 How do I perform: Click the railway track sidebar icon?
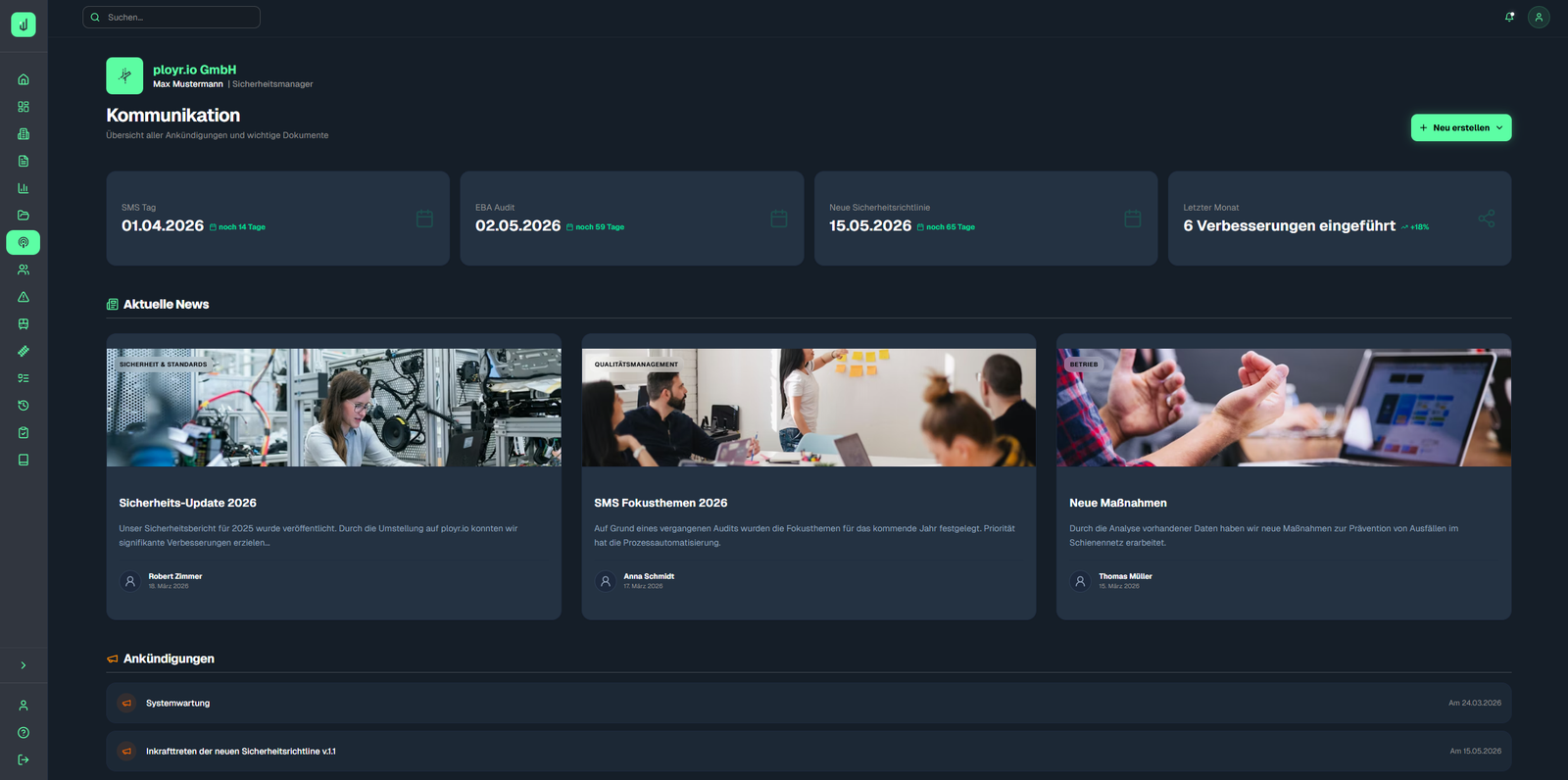(x=24, y=351)
